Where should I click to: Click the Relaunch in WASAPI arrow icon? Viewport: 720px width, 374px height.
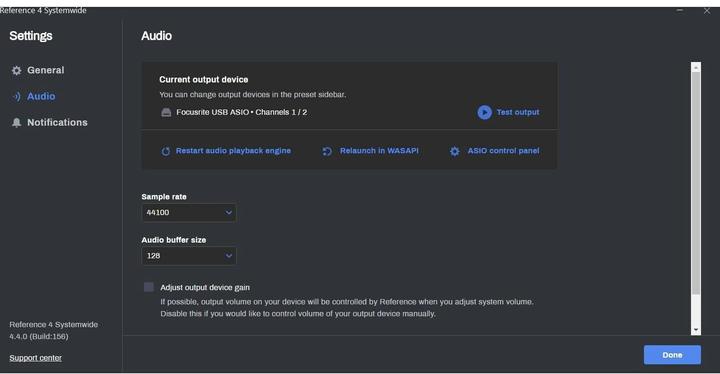327,151
